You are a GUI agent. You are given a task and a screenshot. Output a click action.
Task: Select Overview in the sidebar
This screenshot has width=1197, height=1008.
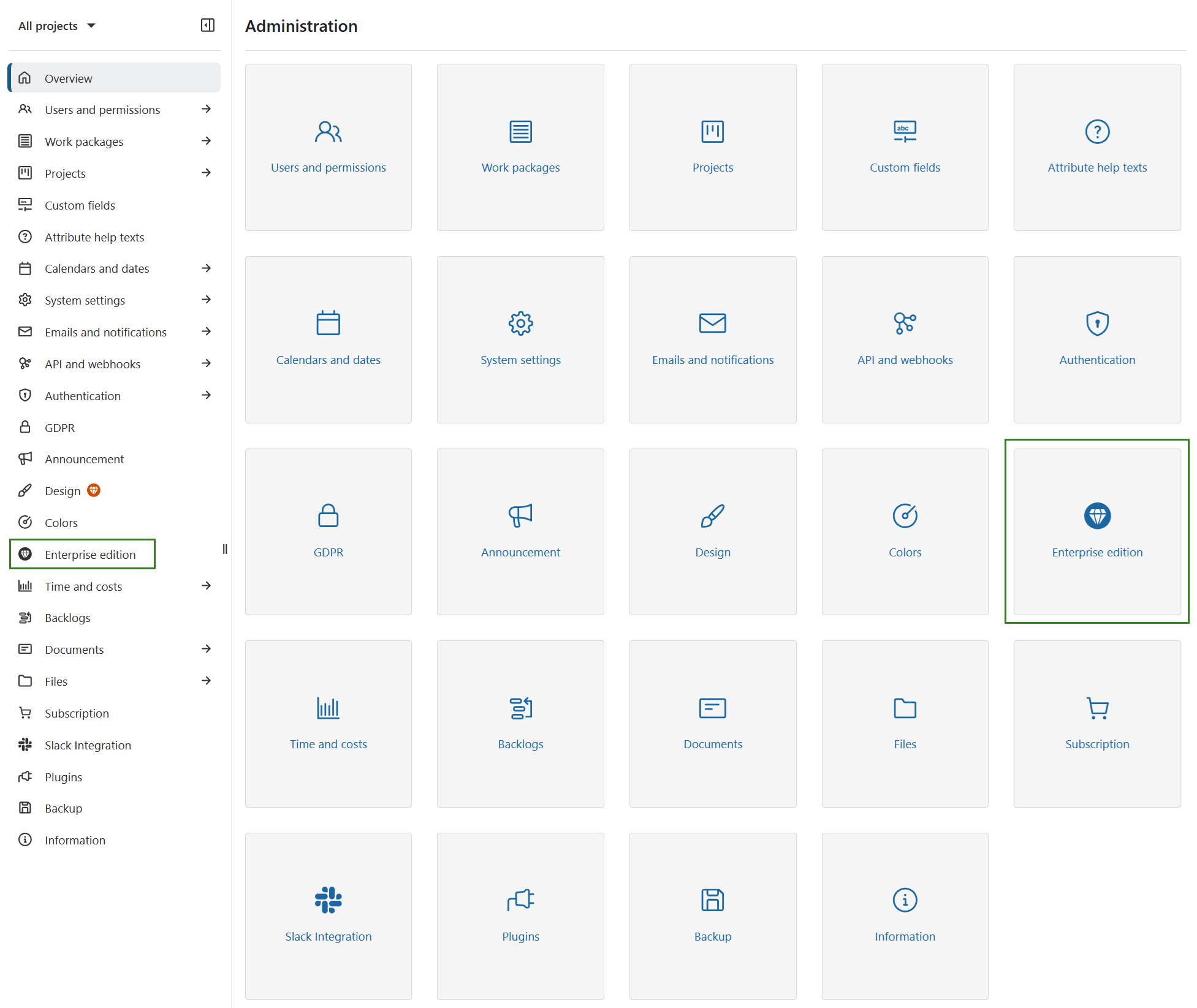[x=68, y=78]
